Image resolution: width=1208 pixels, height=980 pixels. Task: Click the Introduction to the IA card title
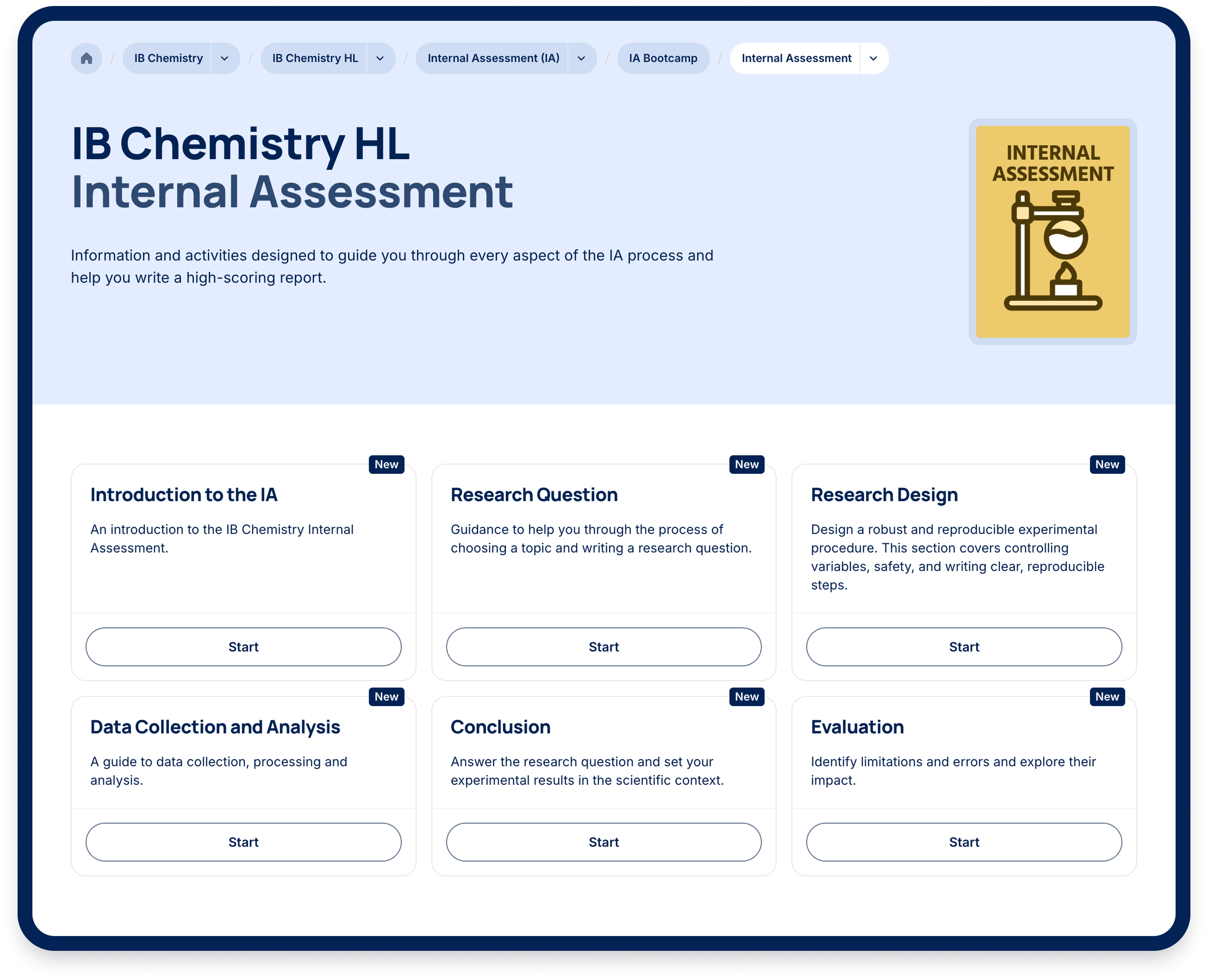184,495
